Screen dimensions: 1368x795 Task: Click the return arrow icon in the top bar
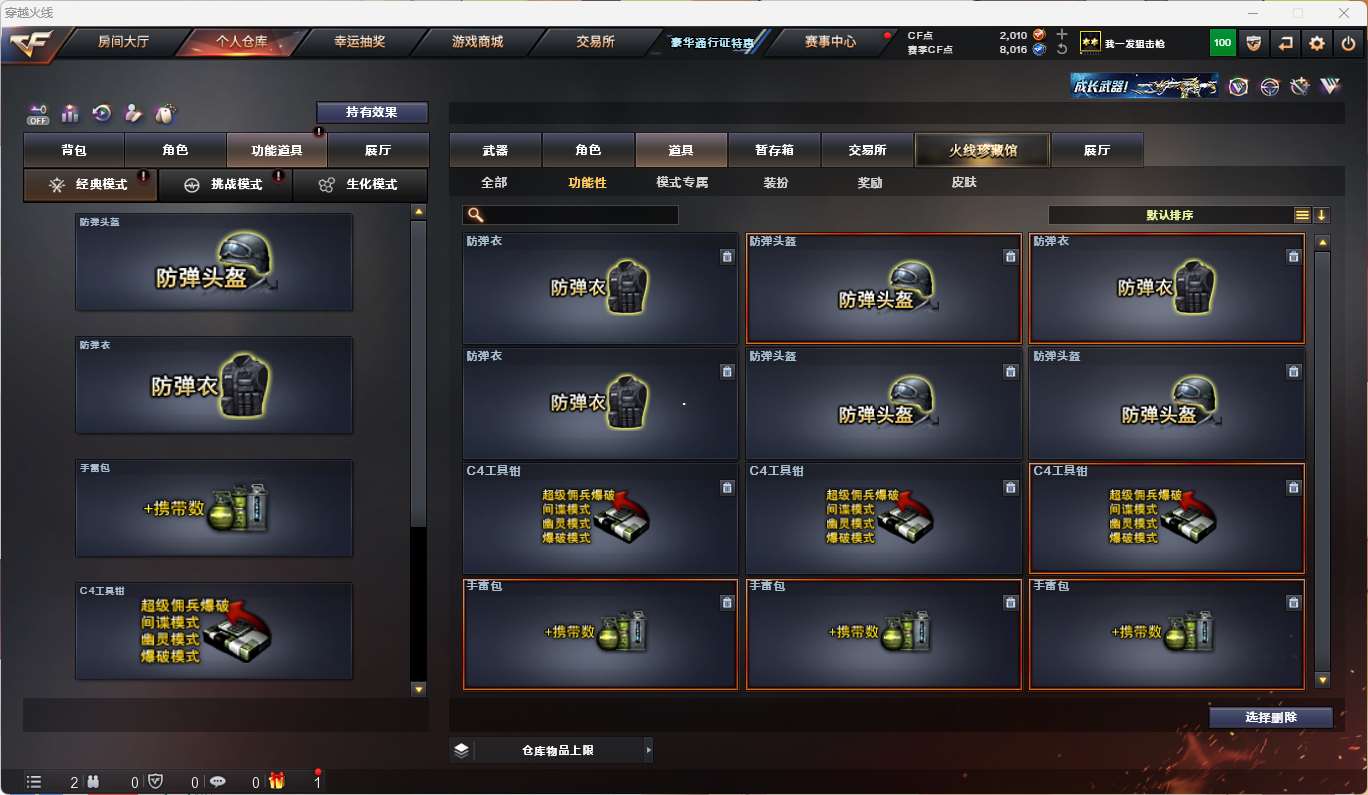point(1285,43)
